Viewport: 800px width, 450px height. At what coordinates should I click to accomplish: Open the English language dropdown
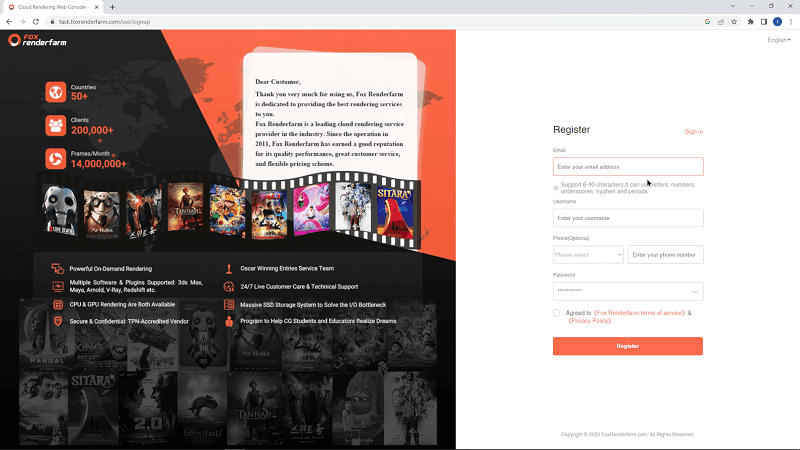pyautogui.click(x=778, y=40)
